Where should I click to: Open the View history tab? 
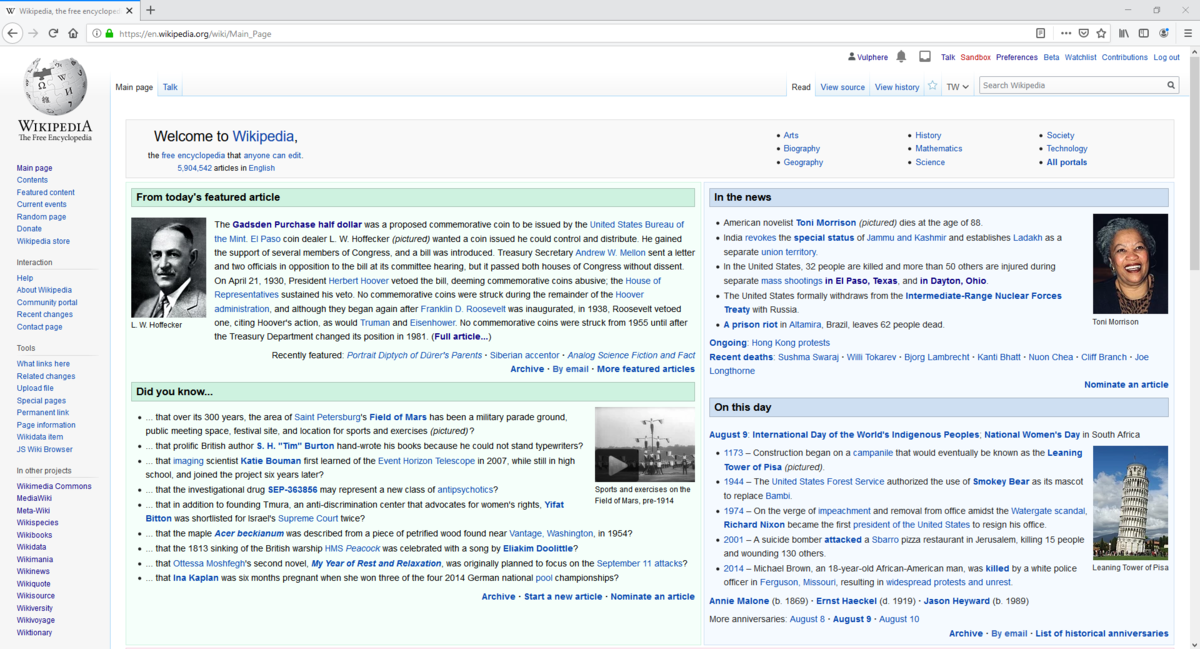[x=897, y=87]
